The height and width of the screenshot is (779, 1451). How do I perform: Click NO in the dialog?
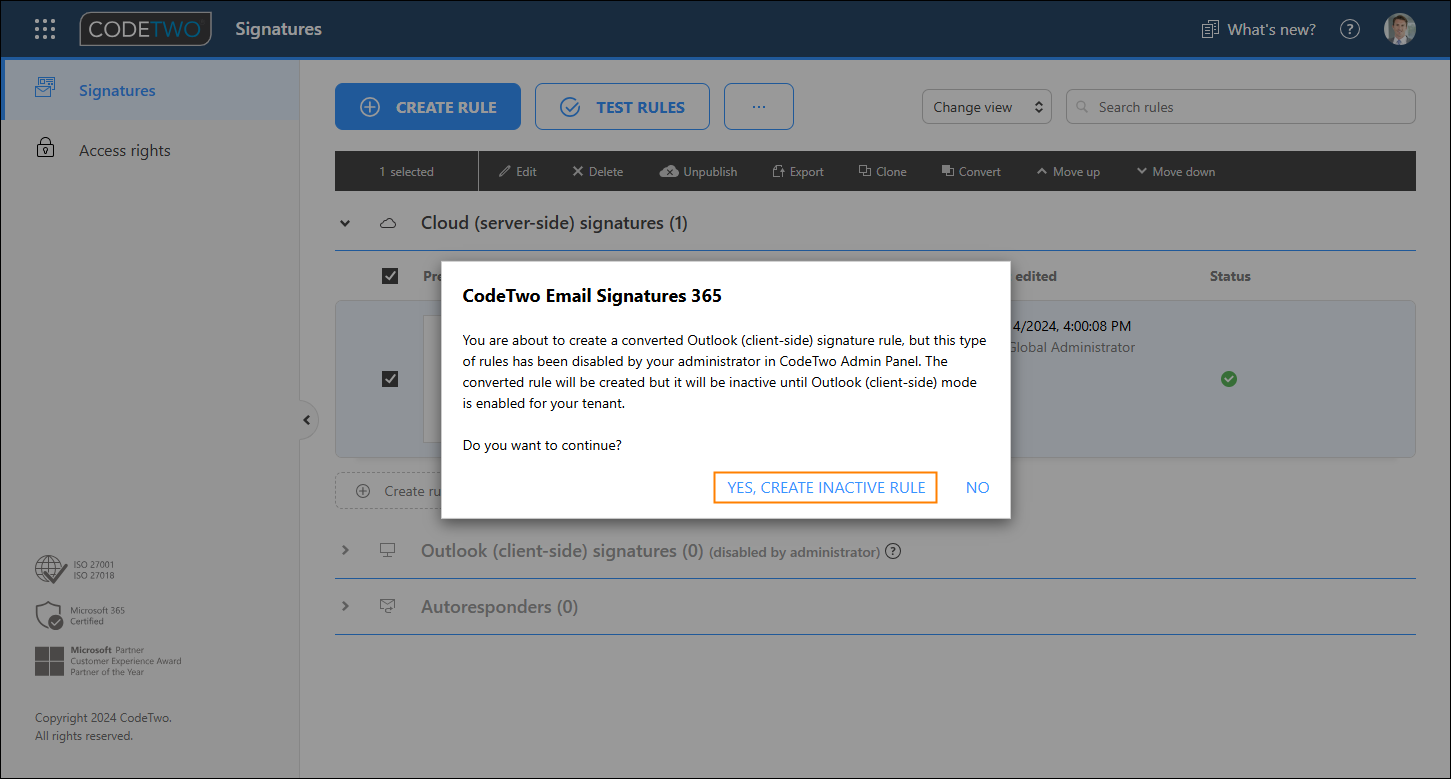(977, 487)
